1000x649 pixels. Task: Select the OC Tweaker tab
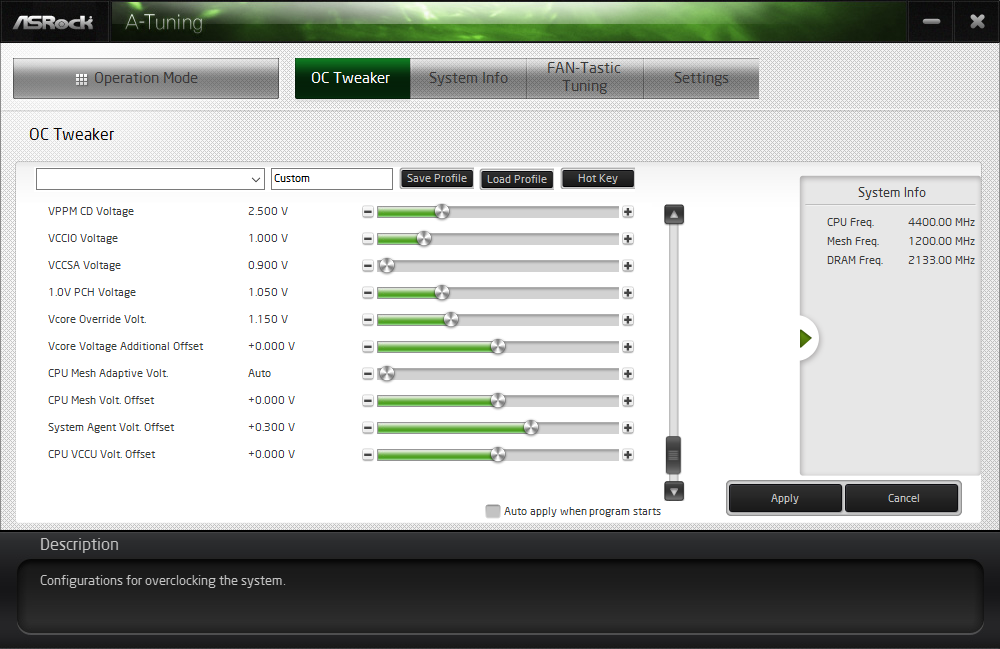[352, 78]
